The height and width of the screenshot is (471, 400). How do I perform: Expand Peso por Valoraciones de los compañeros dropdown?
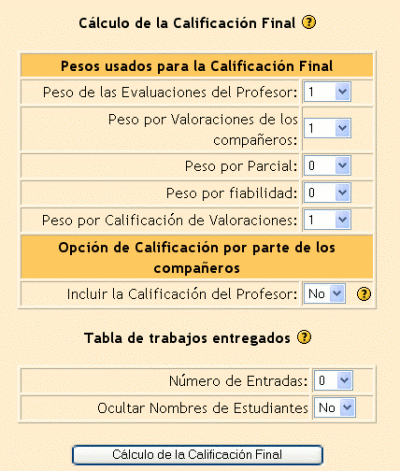pyautogui.click(x=327, y=128)
